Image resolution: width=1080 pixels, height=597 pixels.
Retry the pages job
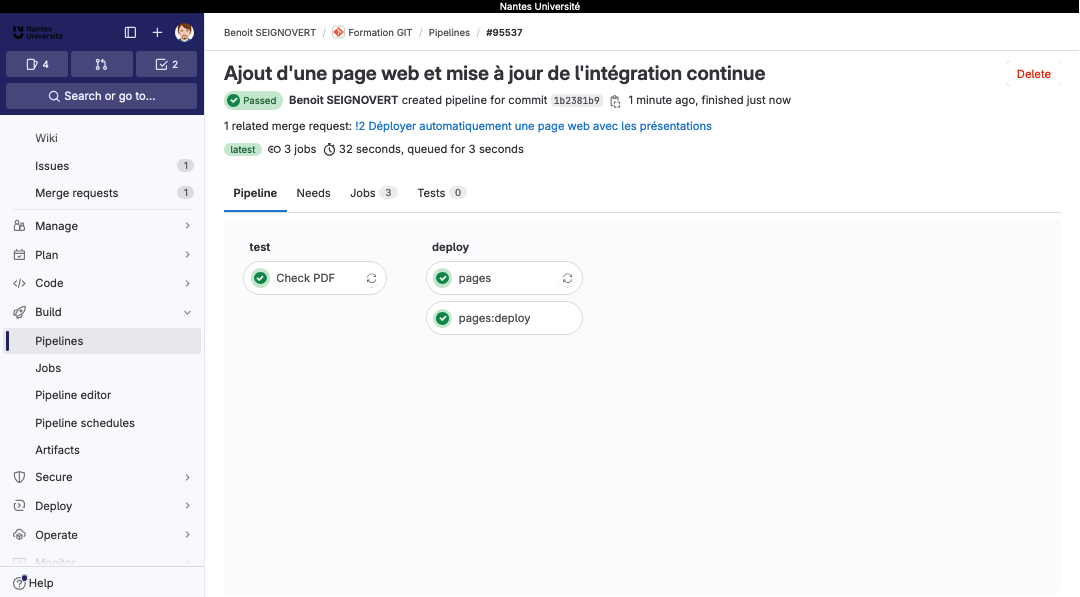[x=568, y=278]
